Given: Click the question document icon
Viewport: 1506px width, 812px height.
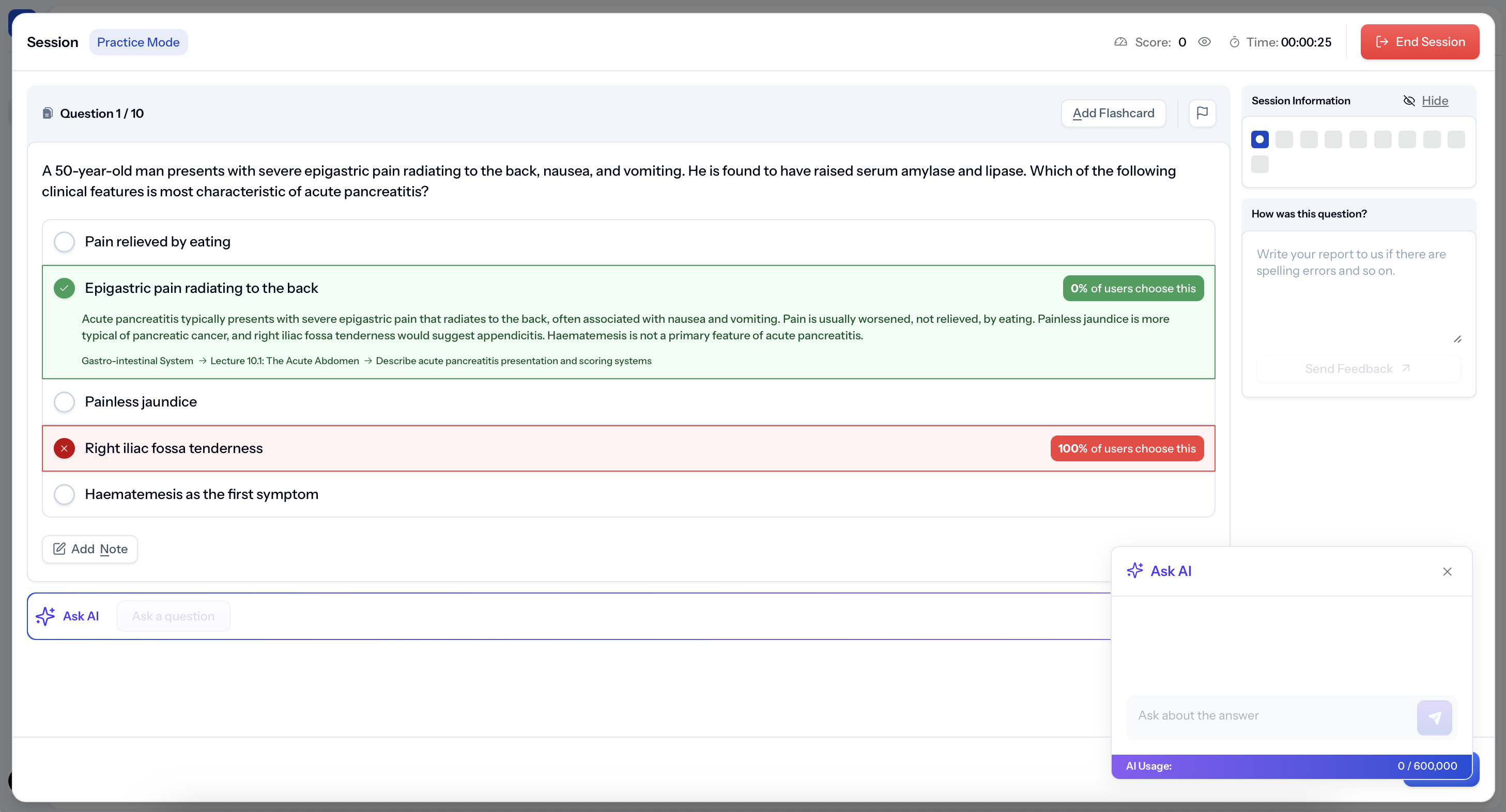Looking at the screenshot, I should [x=48, y=113].
